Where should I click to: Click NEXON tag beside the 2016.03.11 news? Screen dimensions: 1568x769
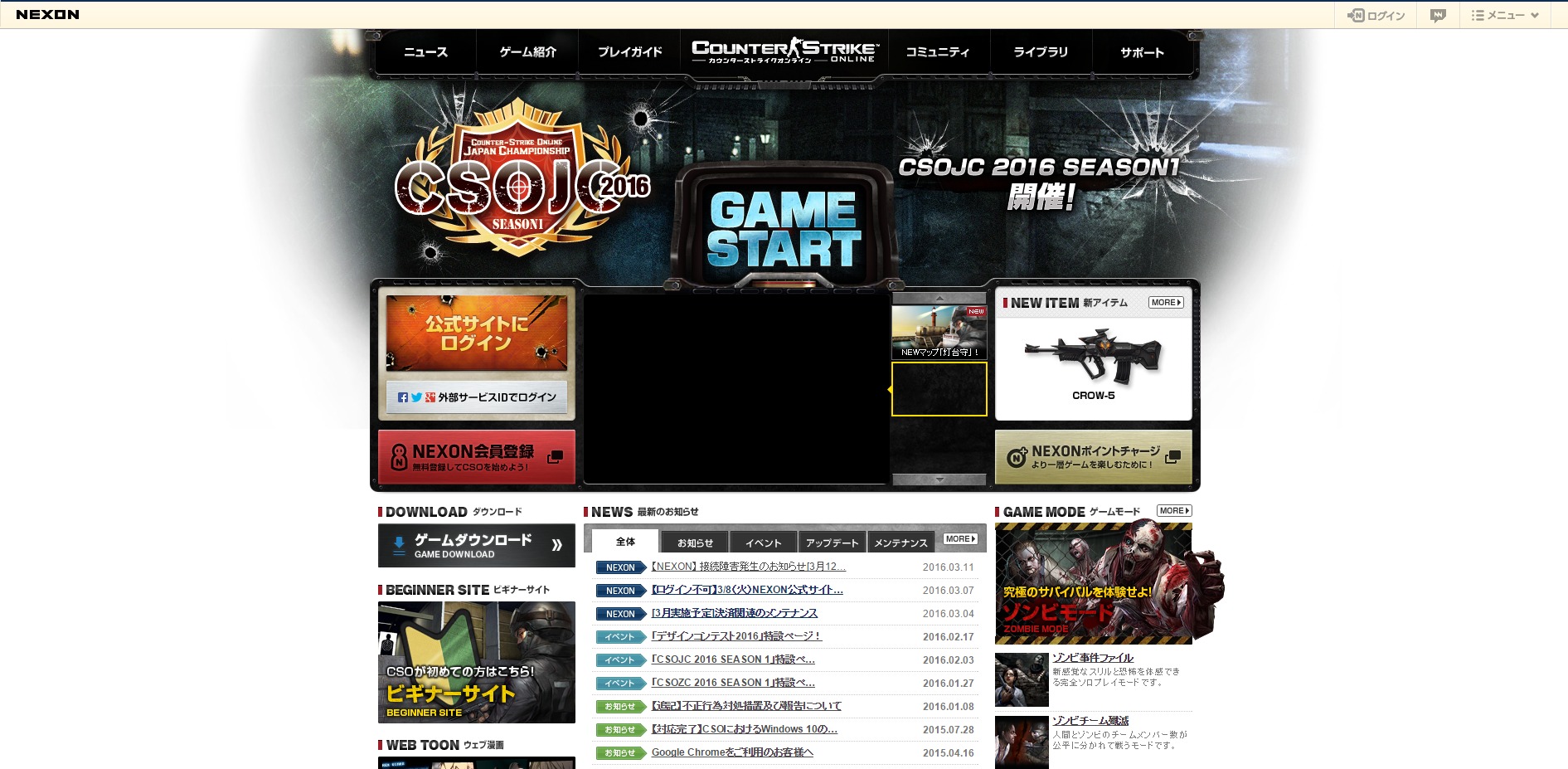click(621, 567)
